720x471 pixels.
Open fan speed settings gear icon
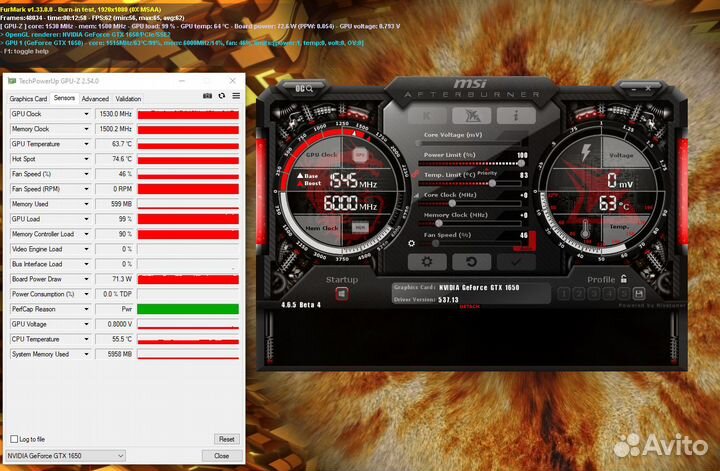411,243
